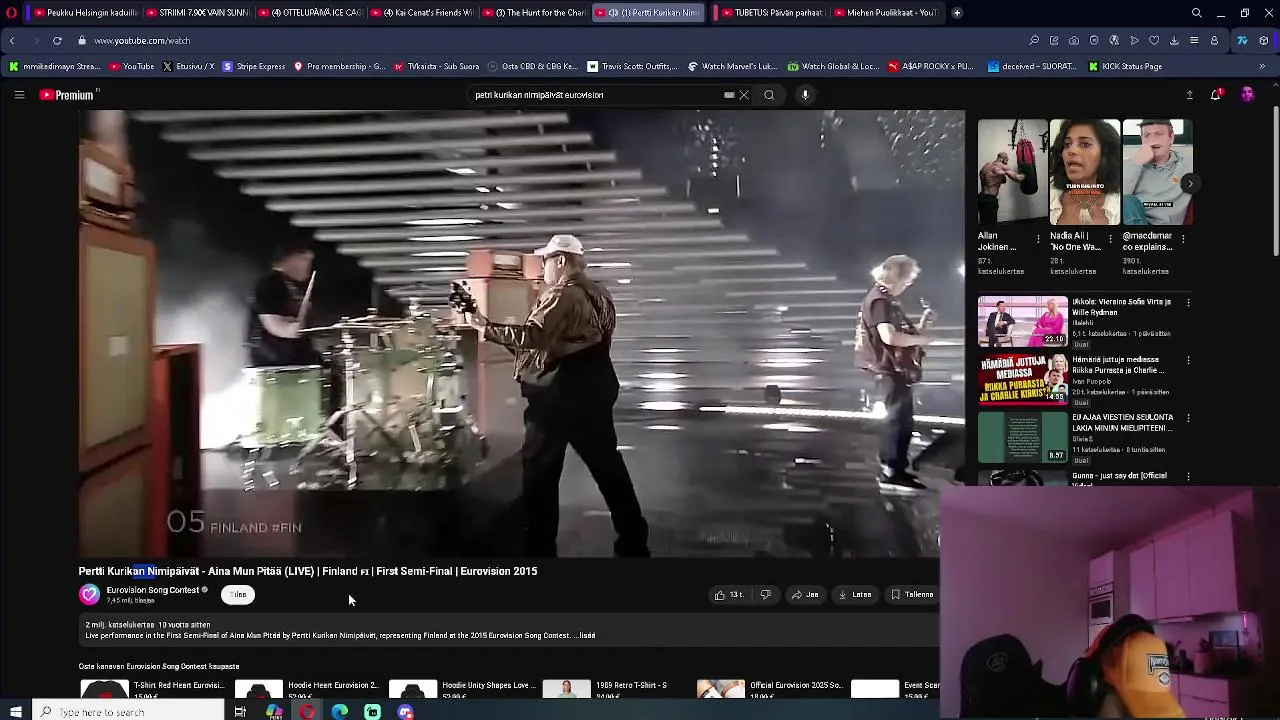Open options for Nadia Ali short
This screenshot has height=720, width=1280.
pos(1111,239)
